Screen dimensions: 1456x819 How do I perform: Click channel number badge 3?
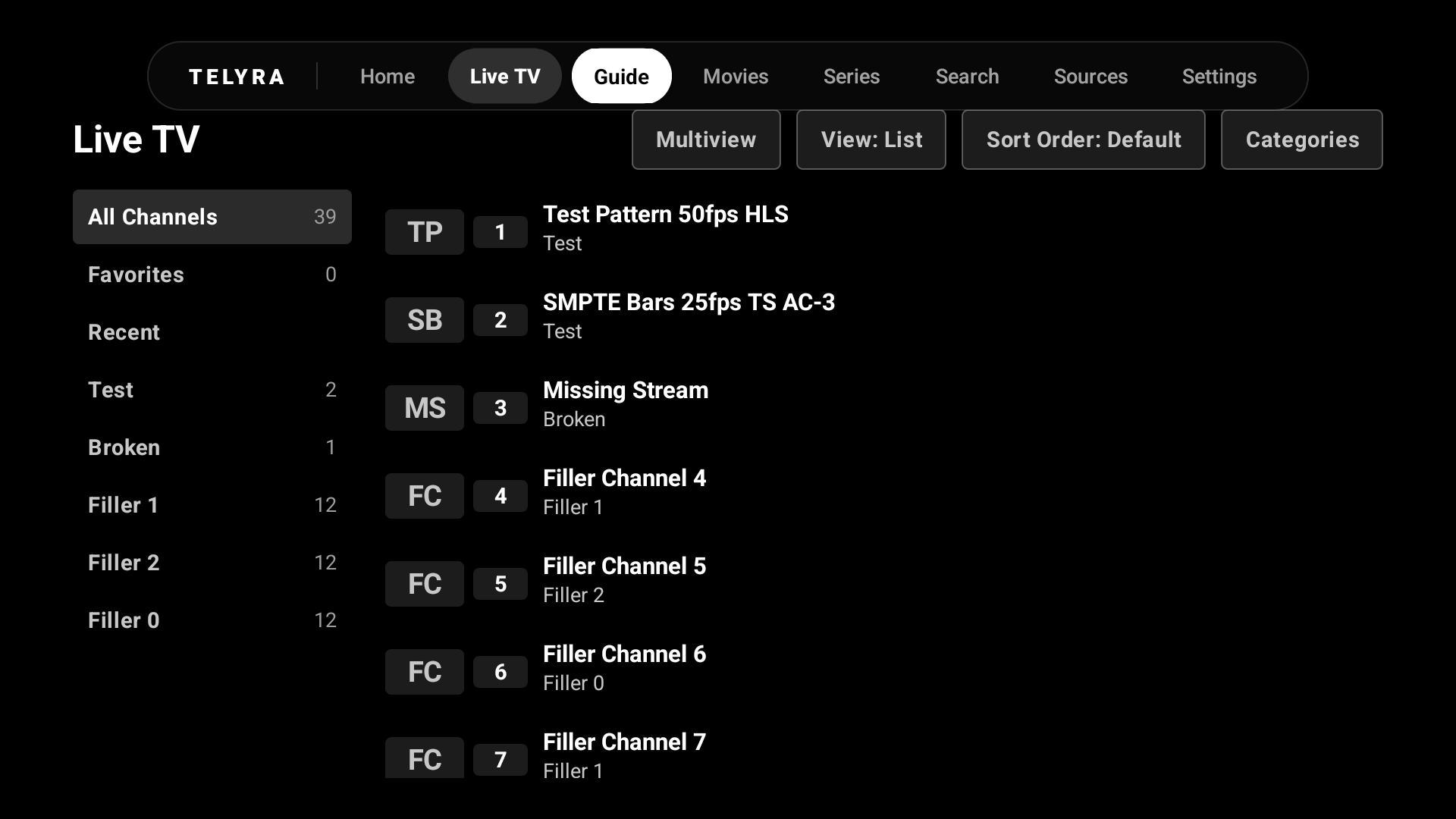tap(500, 408)
